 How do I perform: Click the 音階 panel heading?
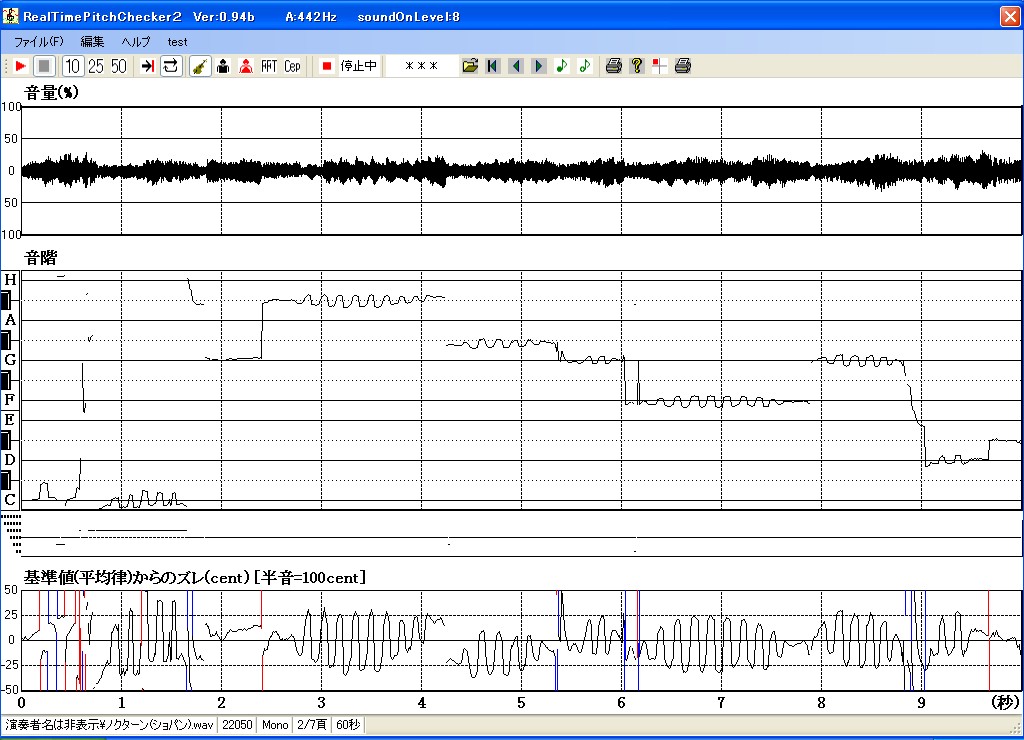point(40,258)
